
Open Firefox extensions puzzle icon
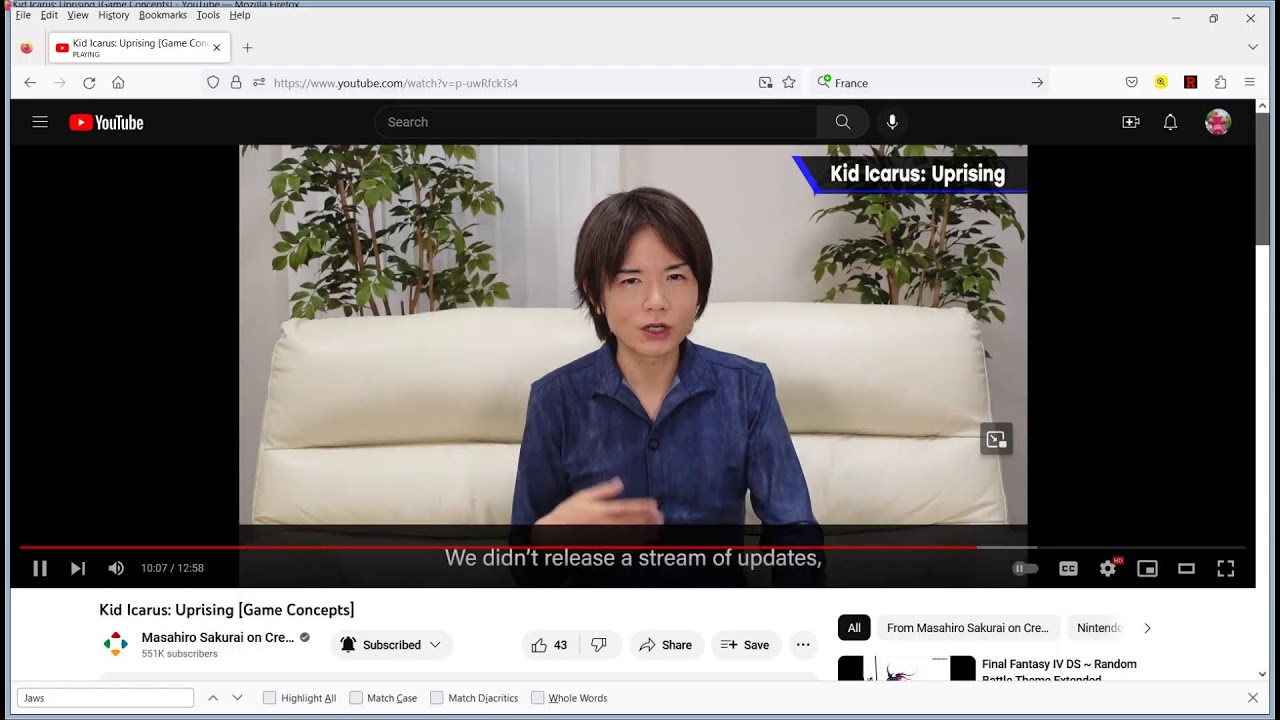tap(1220, 83)
